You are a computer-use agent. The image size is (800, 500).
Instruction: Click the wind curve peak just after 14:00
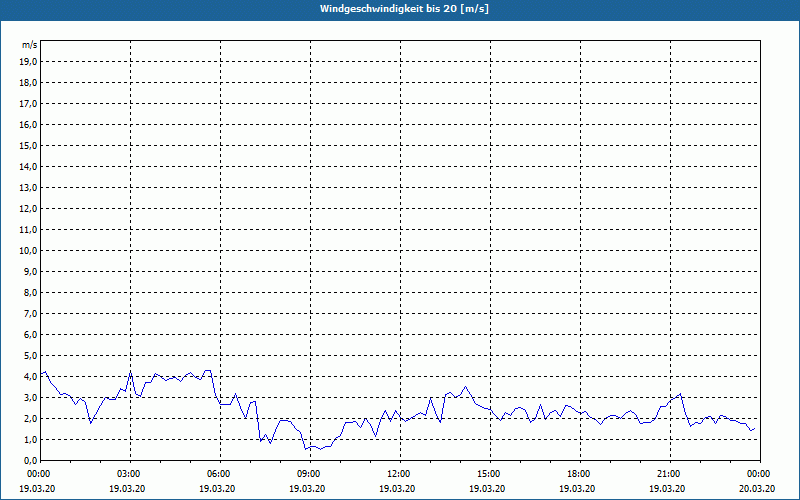[465, 387]
